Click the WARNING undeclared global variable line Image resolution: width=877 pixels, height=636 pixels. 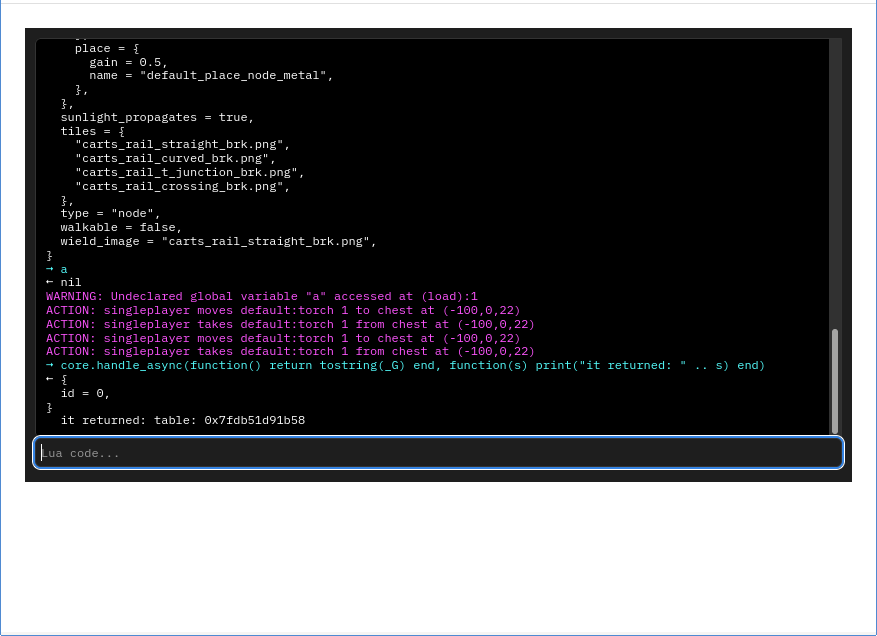point(262,297)
